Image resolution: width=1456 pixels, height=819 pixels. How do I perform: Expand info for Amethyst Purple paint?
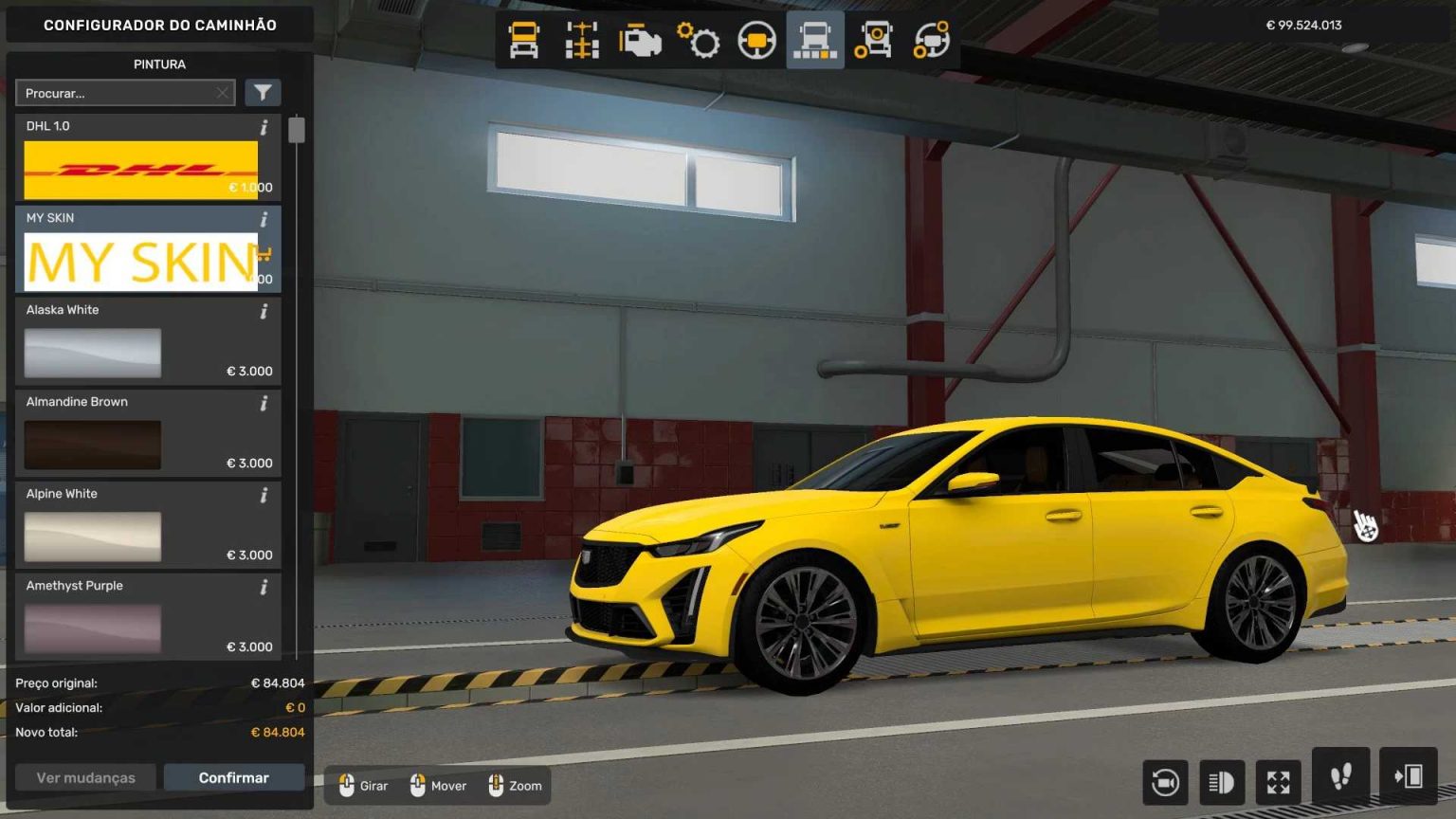264,585
